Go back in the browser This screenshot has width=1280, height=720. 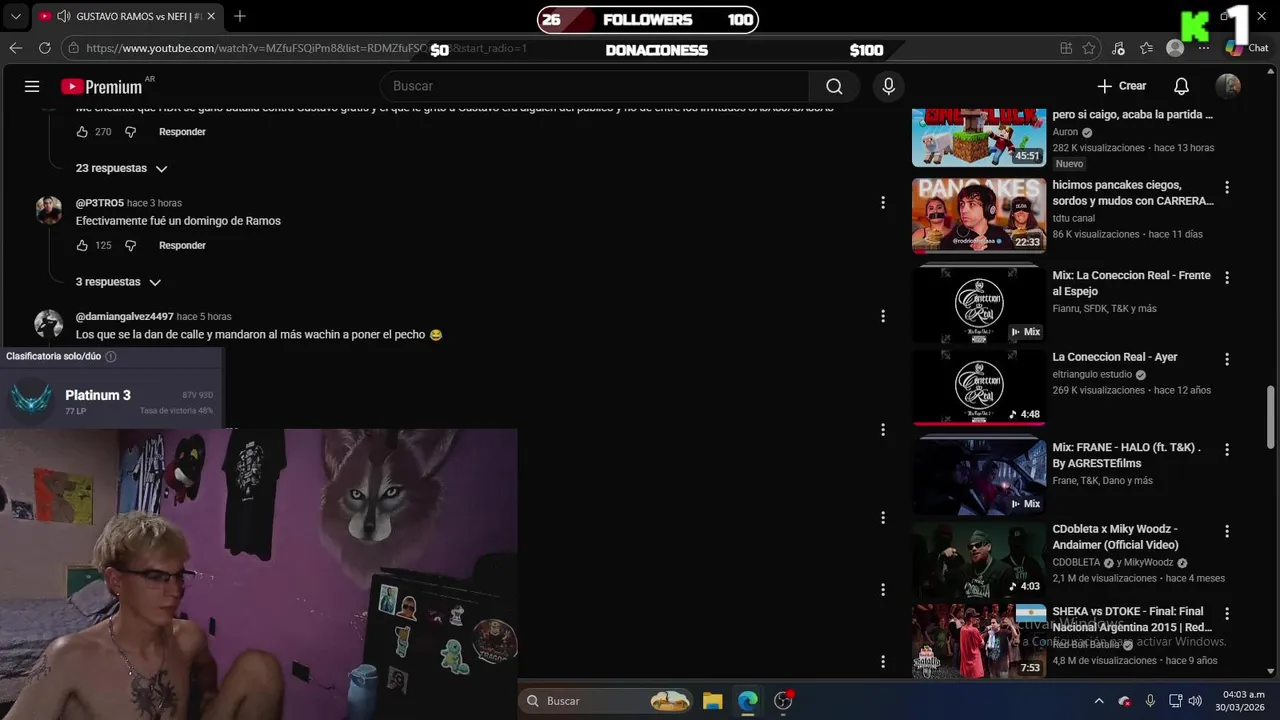coord(16,48)
